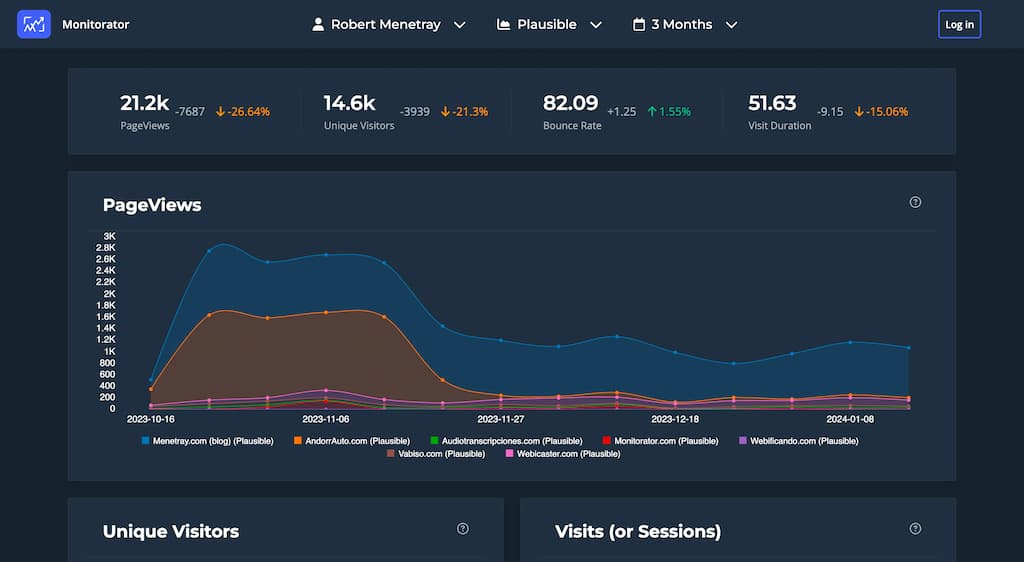Open help icon for Visits (or Sessions) panel
1024x562 pixels.
[915, 529]
